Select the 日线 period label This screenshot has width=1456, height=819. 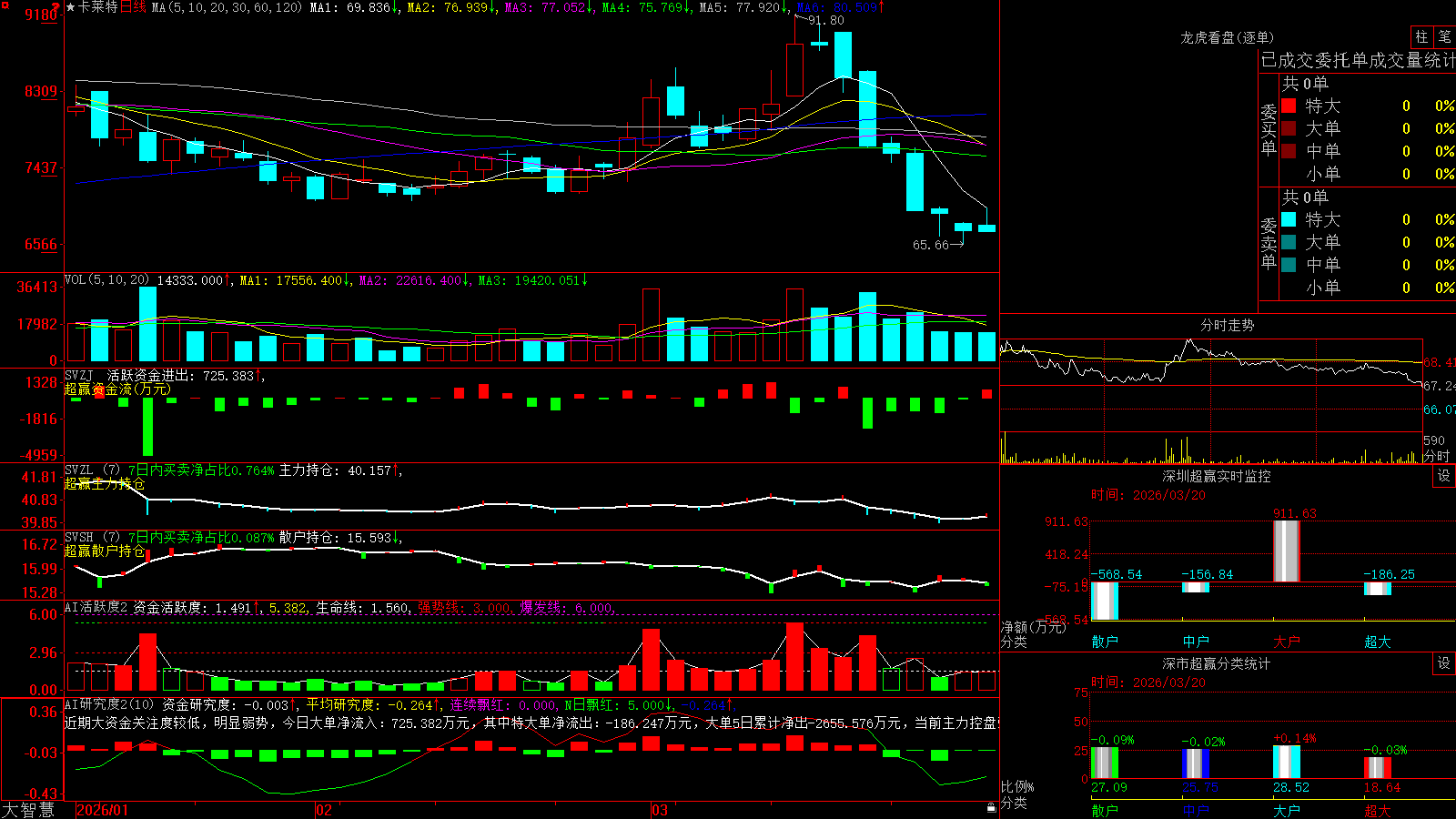(133, 7)
